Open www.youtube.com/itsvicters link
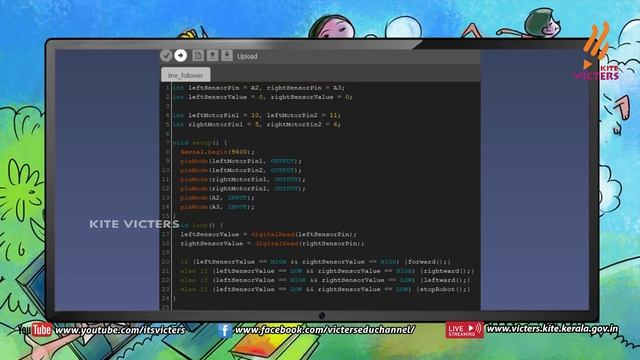Image resolution: width=640 pixels, height=360 pixels. tap(120, 330)
